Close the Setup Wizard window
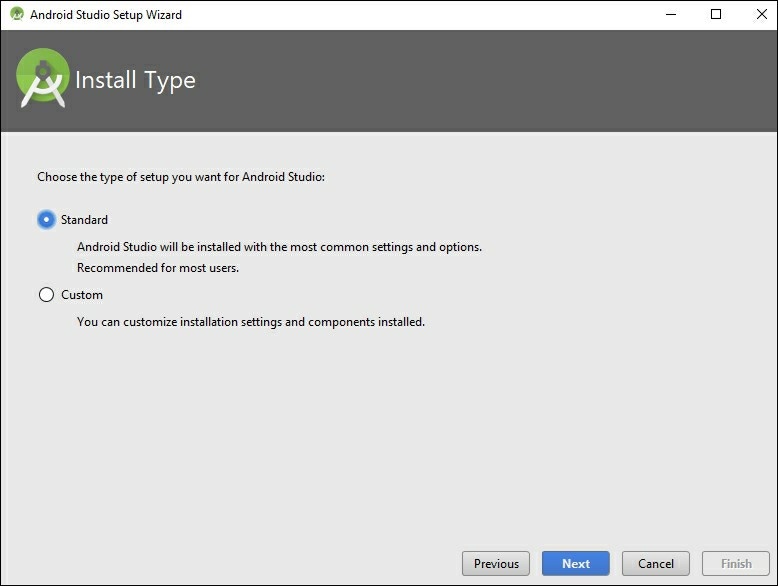 (x=762, y=14)
